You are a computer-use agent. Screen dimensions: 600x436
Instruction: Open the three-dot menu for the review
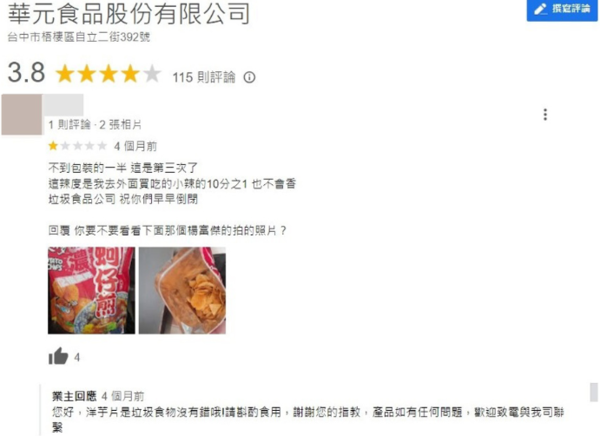545,114
